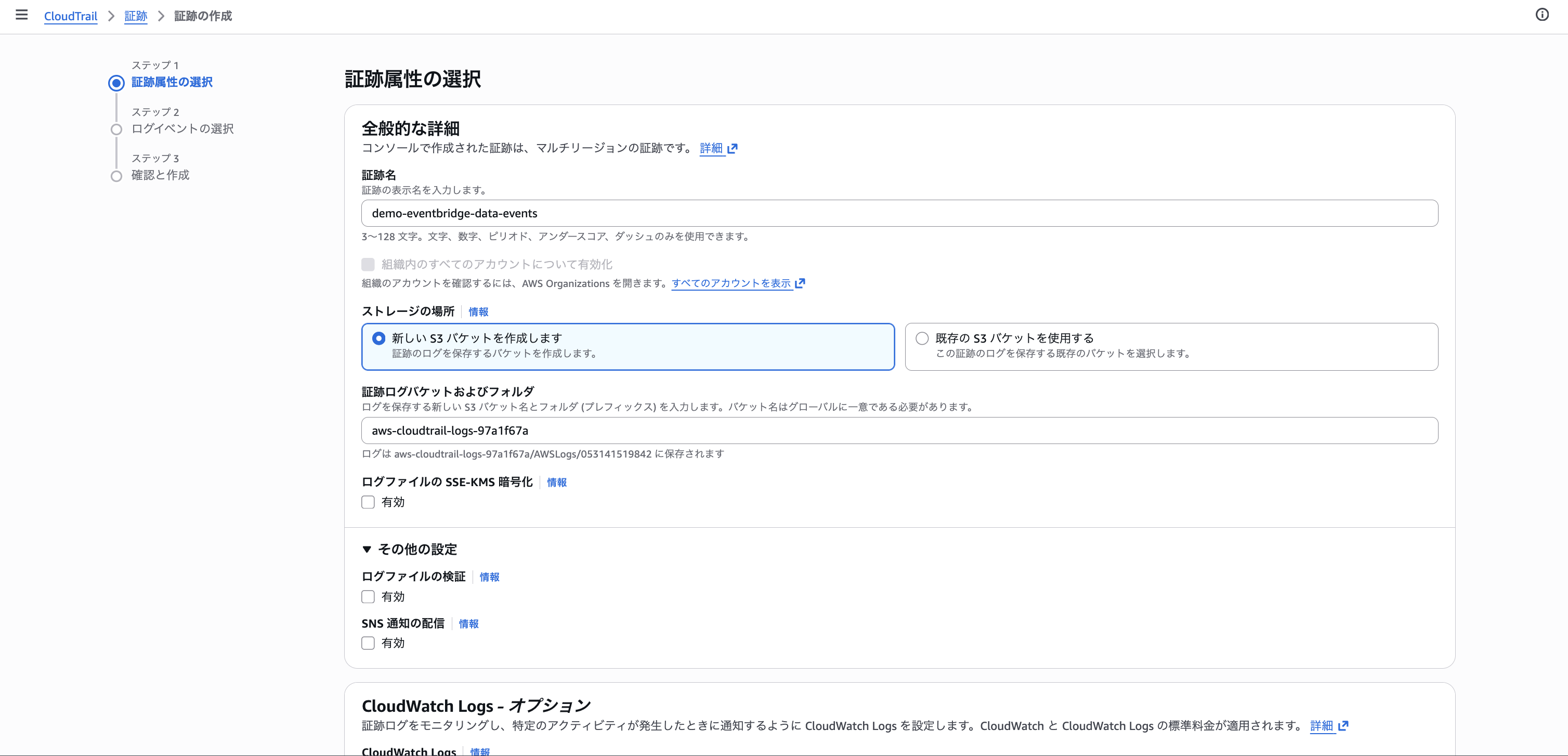Select step 1 証跡属性の選択 in wizard
1568x756 pixels.
click(x=172, y=82)
